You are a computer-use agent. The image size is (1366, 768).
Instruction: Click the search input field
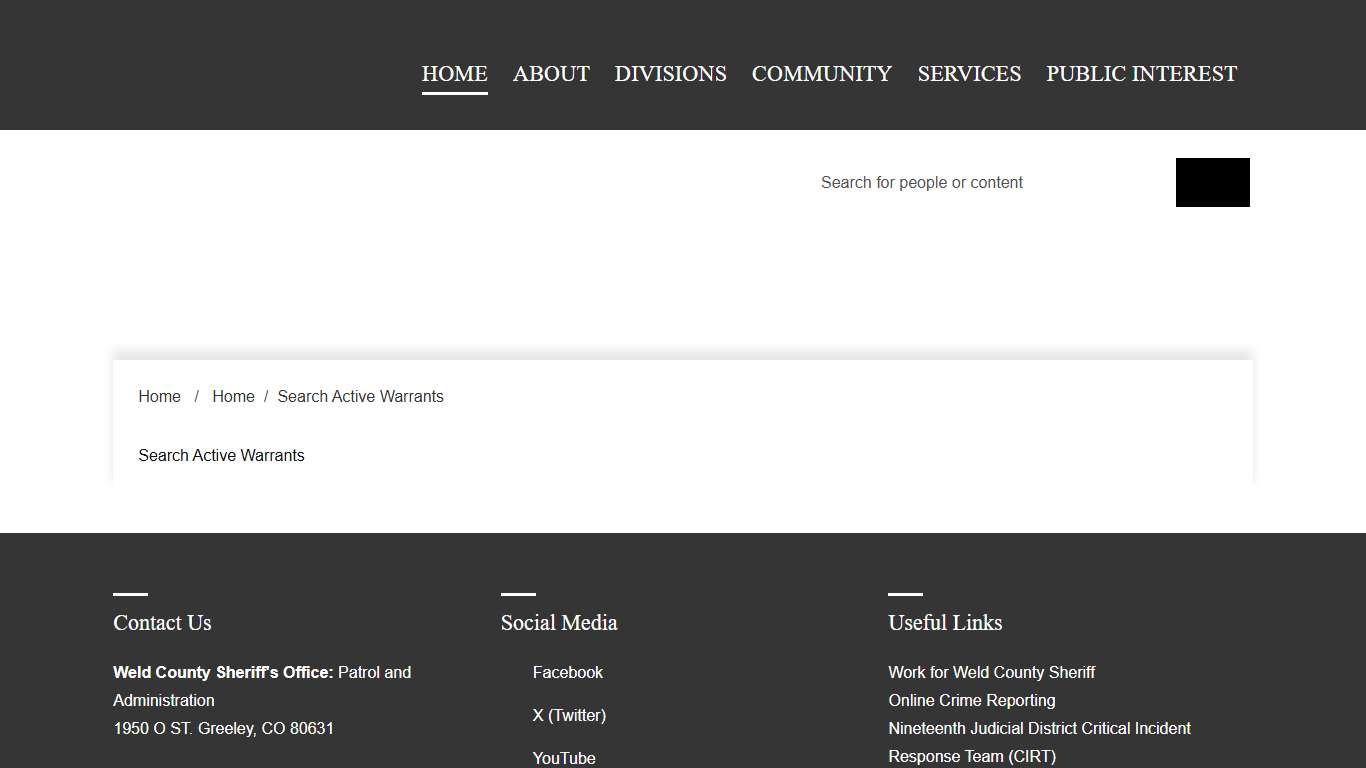tap(960, 182)
